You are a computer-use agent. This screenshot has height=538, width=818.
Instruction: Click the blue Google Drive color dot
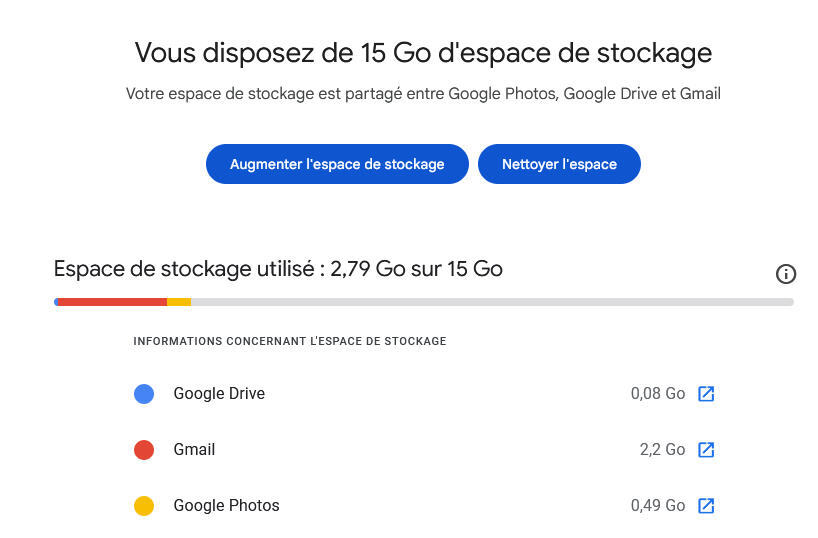coord(144,394)
